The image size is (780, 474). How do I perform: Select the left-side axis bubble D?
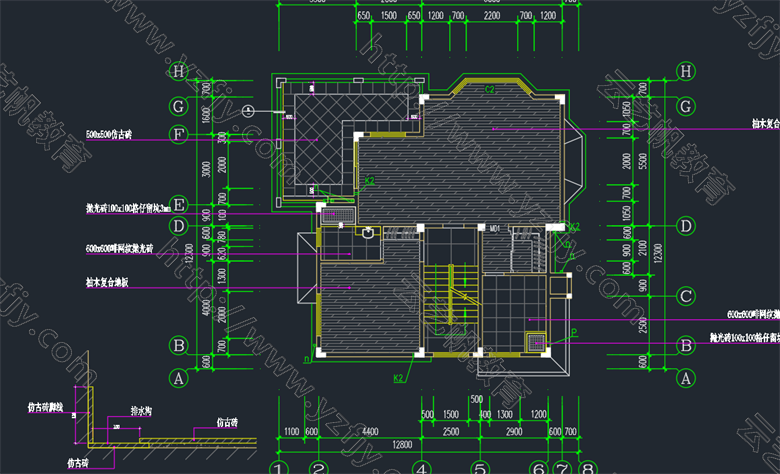pyautogui.click(x=179, y=226)
